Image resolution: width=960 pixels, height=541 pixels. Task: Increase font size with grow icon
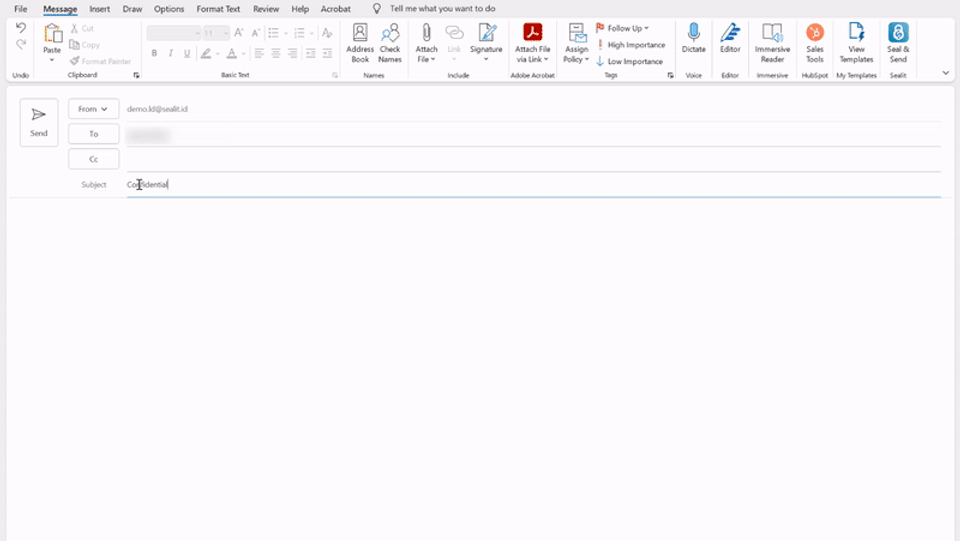click(239, 32)
